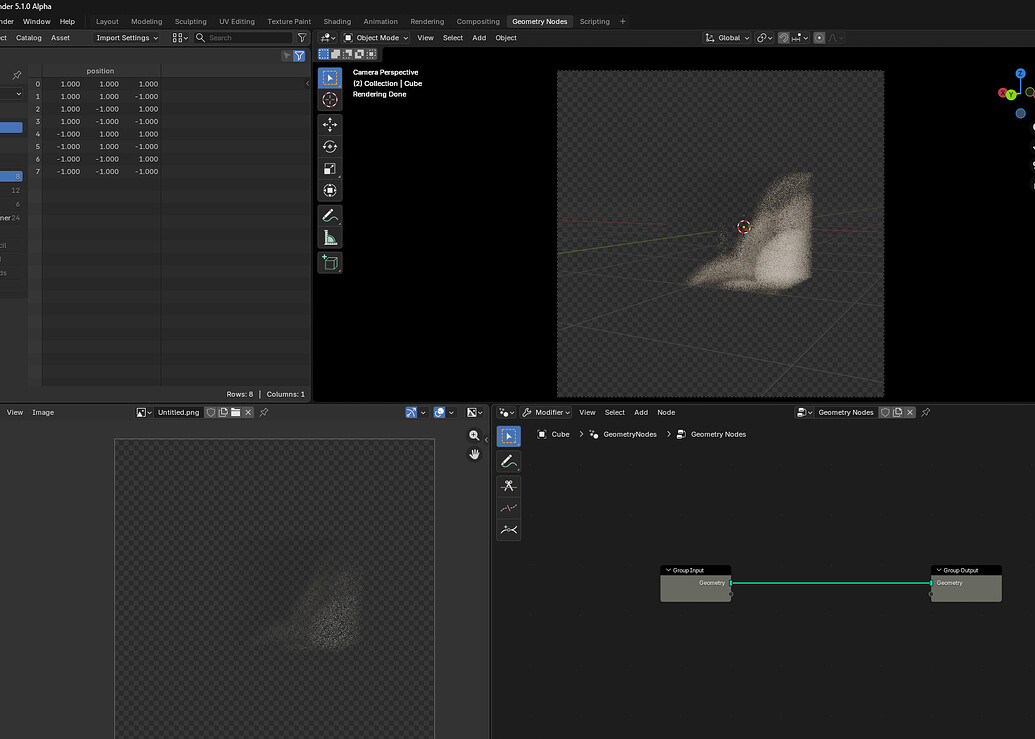Image resolution: width=1035 pixels, height=739 pixels.
Task: Pin the spreadsheet data source
Action: (17, 75)
